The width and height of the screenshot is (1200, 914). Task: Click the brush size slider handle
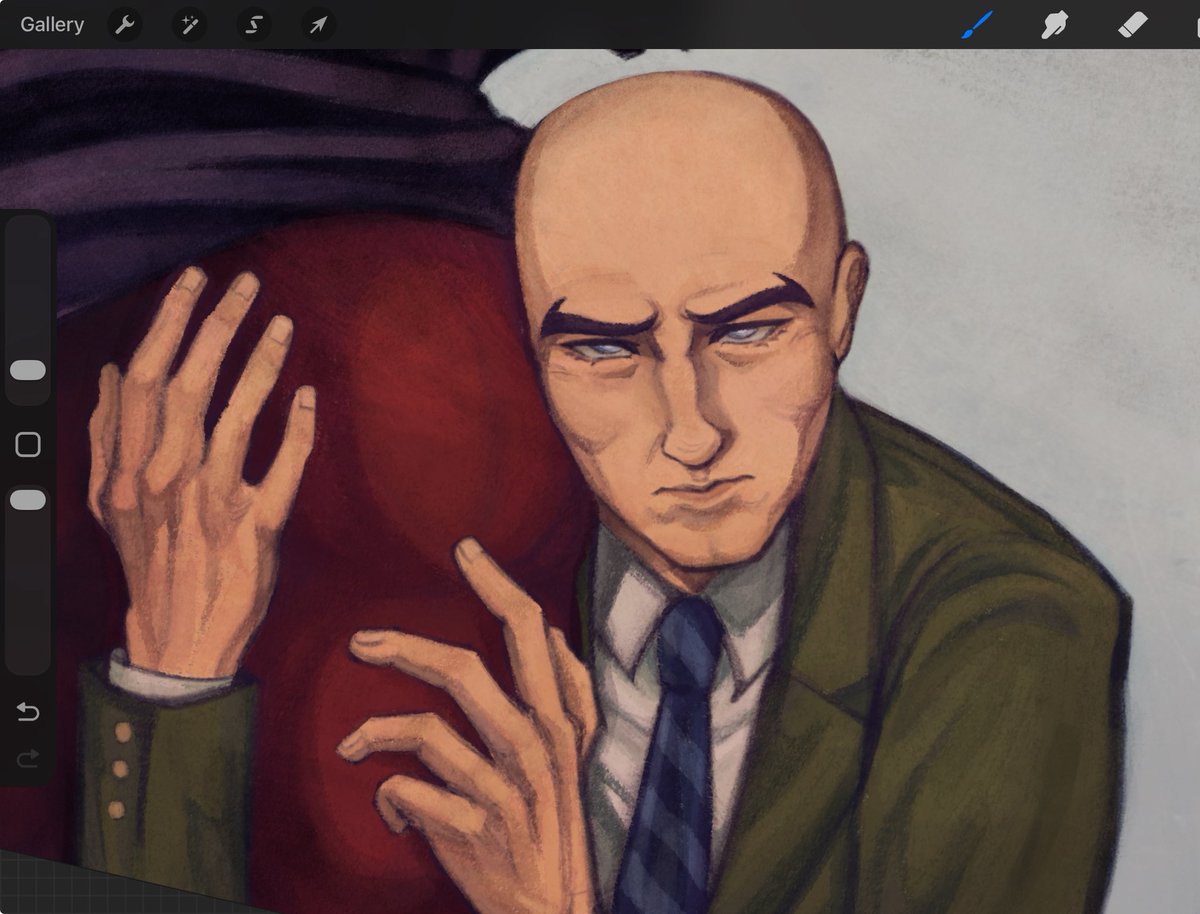(x=28, y=370)
